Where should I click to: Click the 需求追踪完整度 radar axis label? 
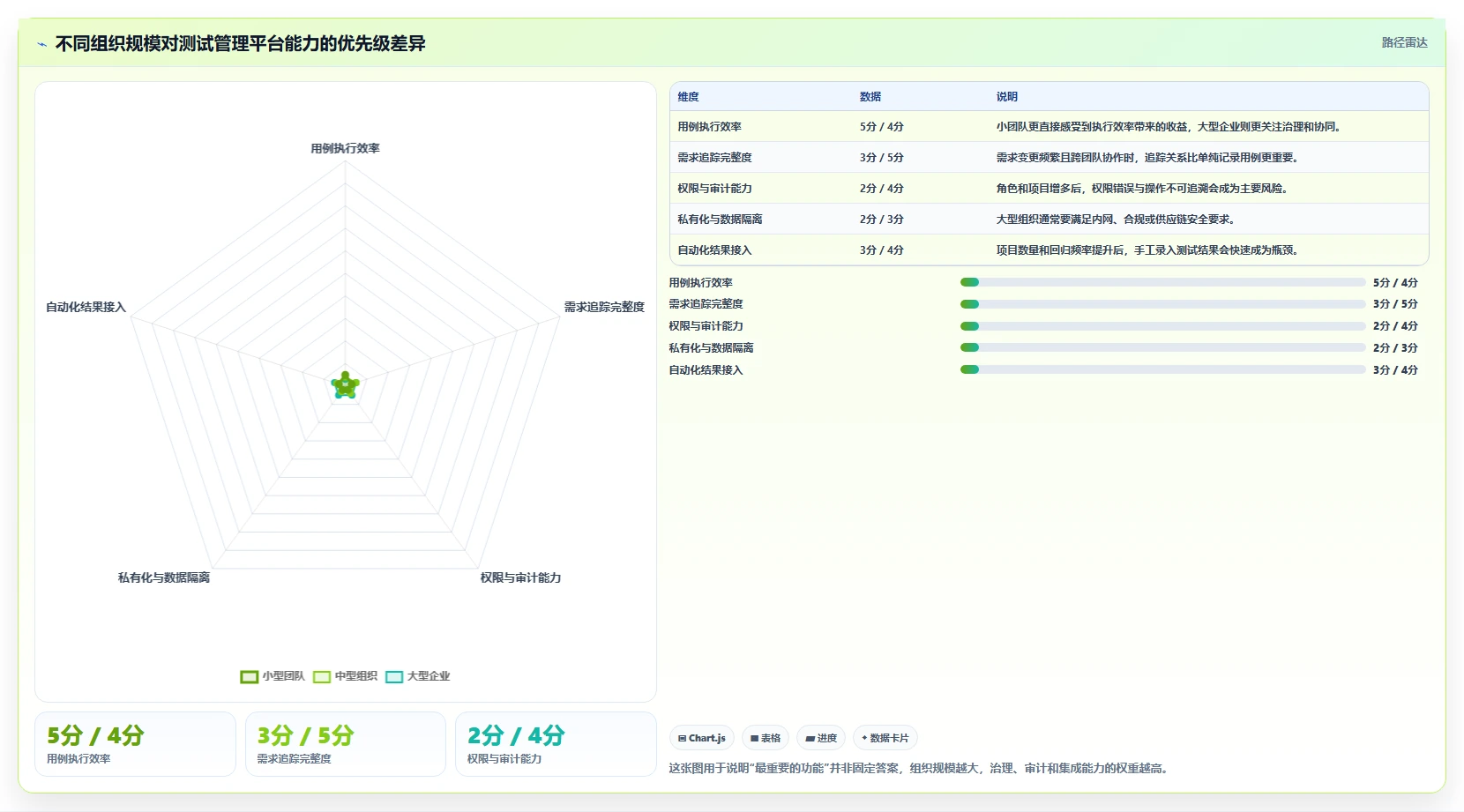click(604, 307)
